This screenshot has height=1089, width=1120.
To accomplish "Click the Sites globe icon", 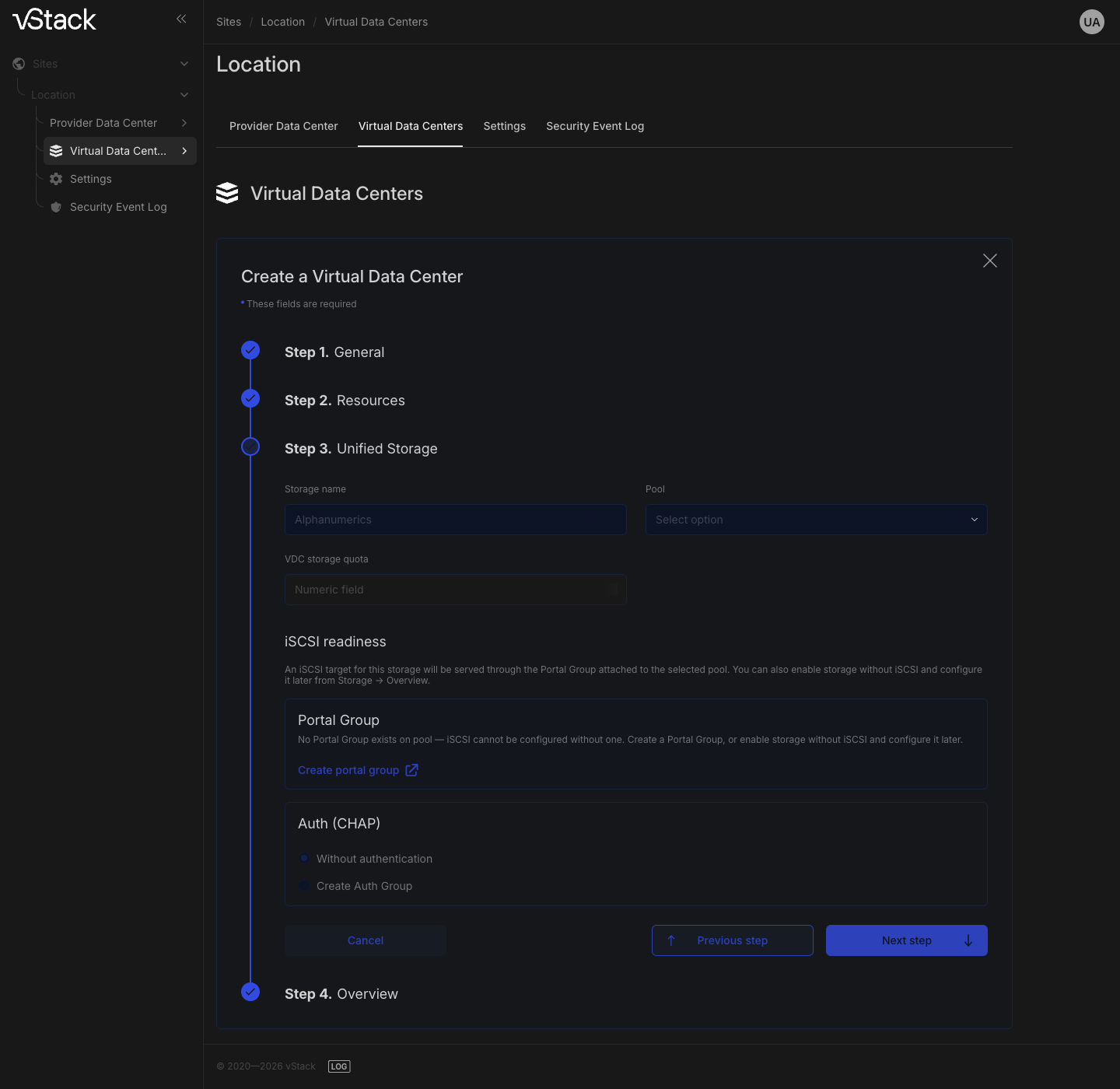I will tap(19, 64).
